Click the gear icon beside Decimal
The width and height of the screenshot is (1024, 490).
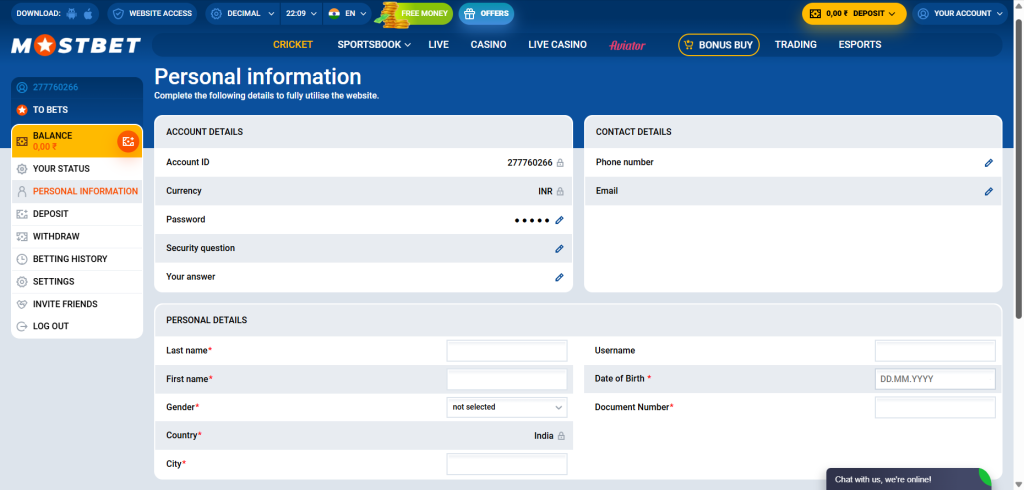tap(216, 13)
